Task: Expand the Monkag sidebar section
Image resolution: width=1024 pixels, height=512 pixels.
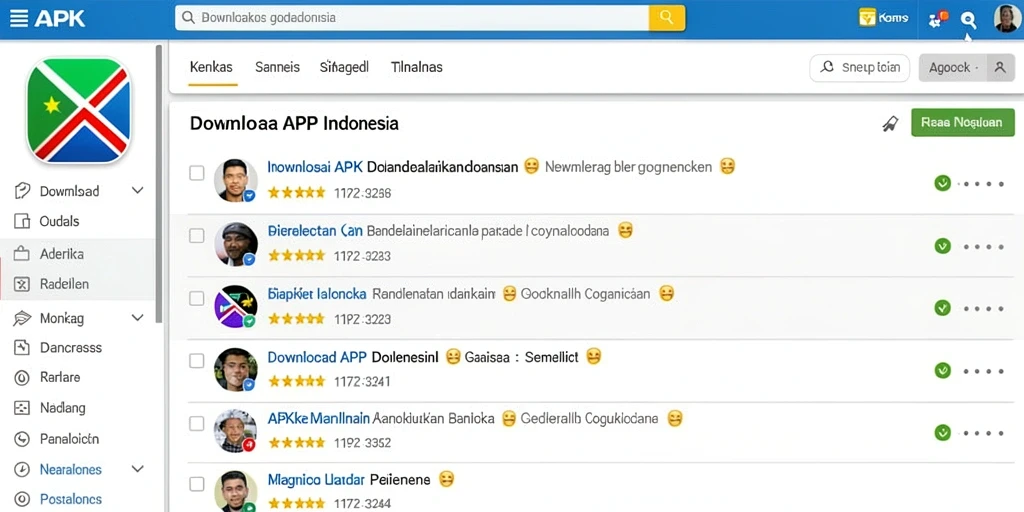Action: (x=137, y=318)
